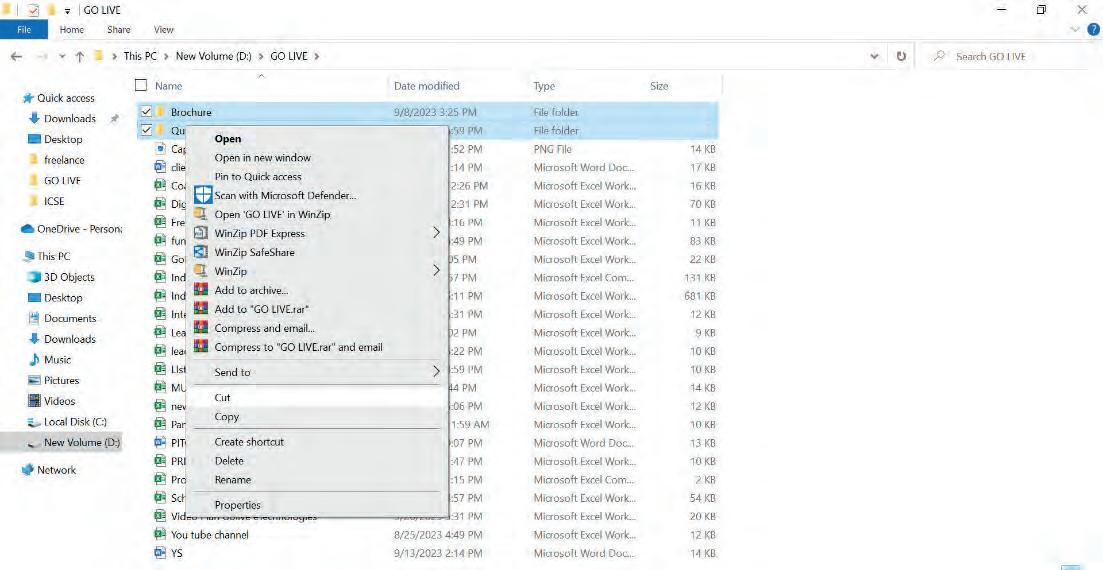Select Create shortcut menu entry
1103x570 pixels.
point(249,442)
